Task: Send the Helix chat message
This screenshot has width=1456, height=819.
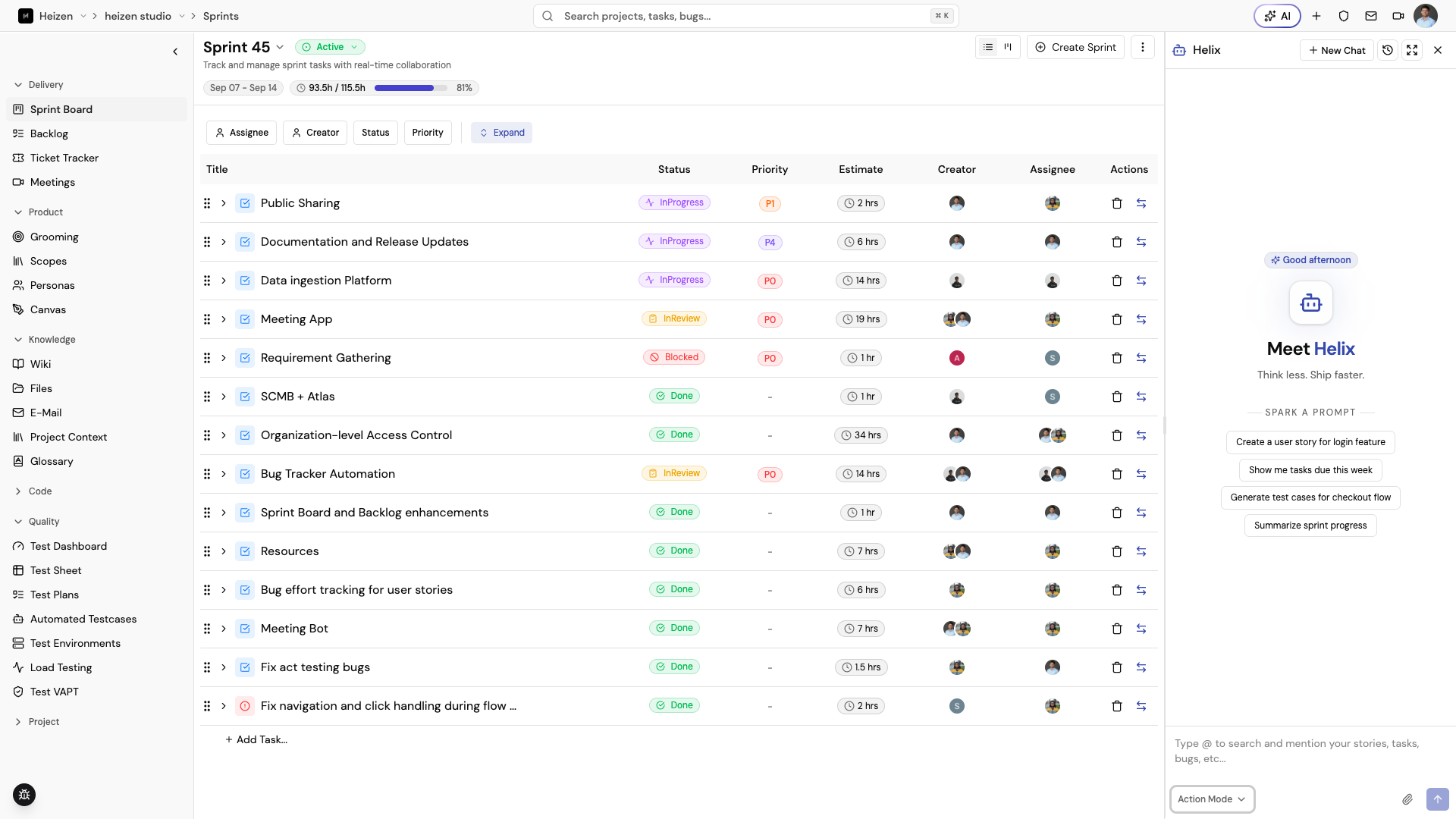Action: [1438, 799]
